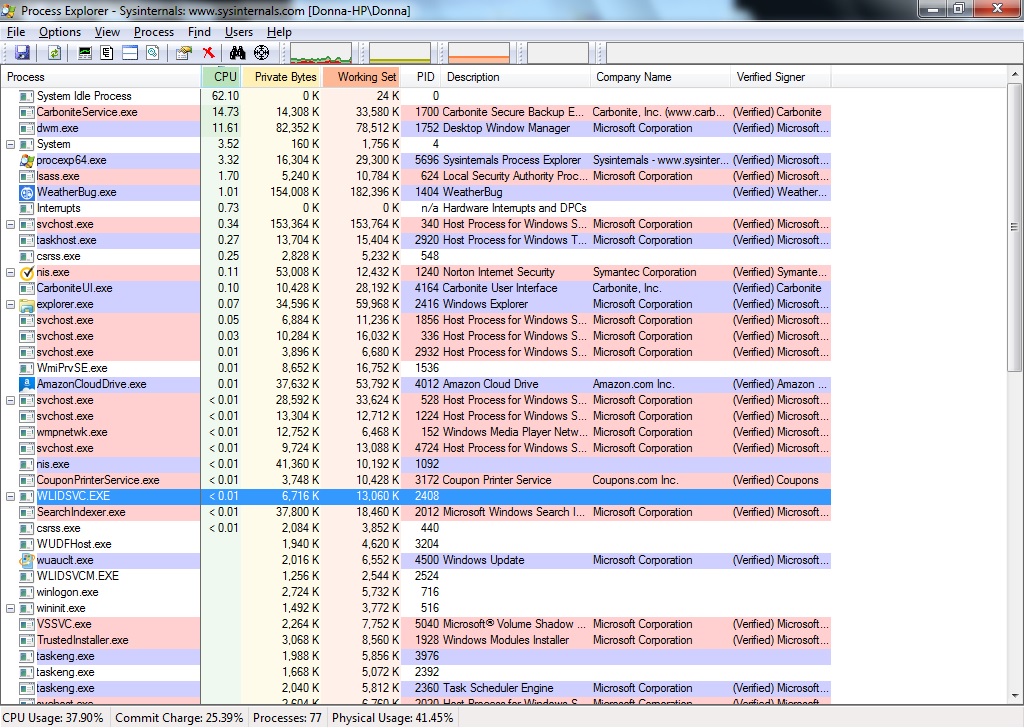Sort by the PID column header
Viewport: 1024px width, 728px height.
(x=421, y=77)
